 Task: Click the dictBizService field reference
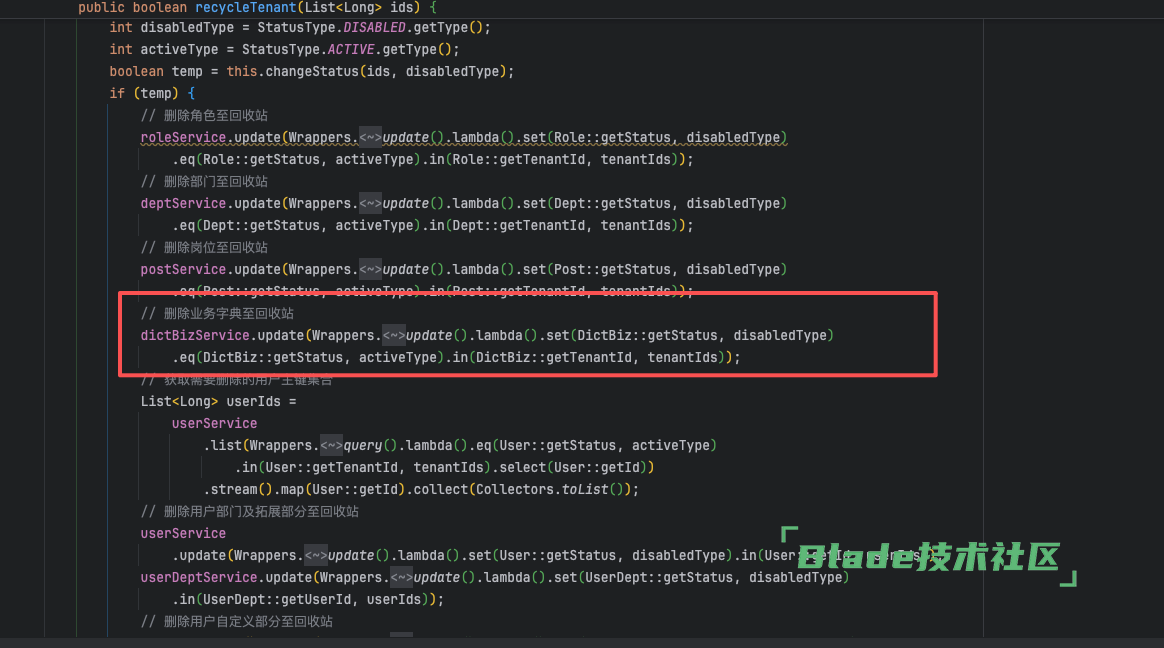pos(194,335)
